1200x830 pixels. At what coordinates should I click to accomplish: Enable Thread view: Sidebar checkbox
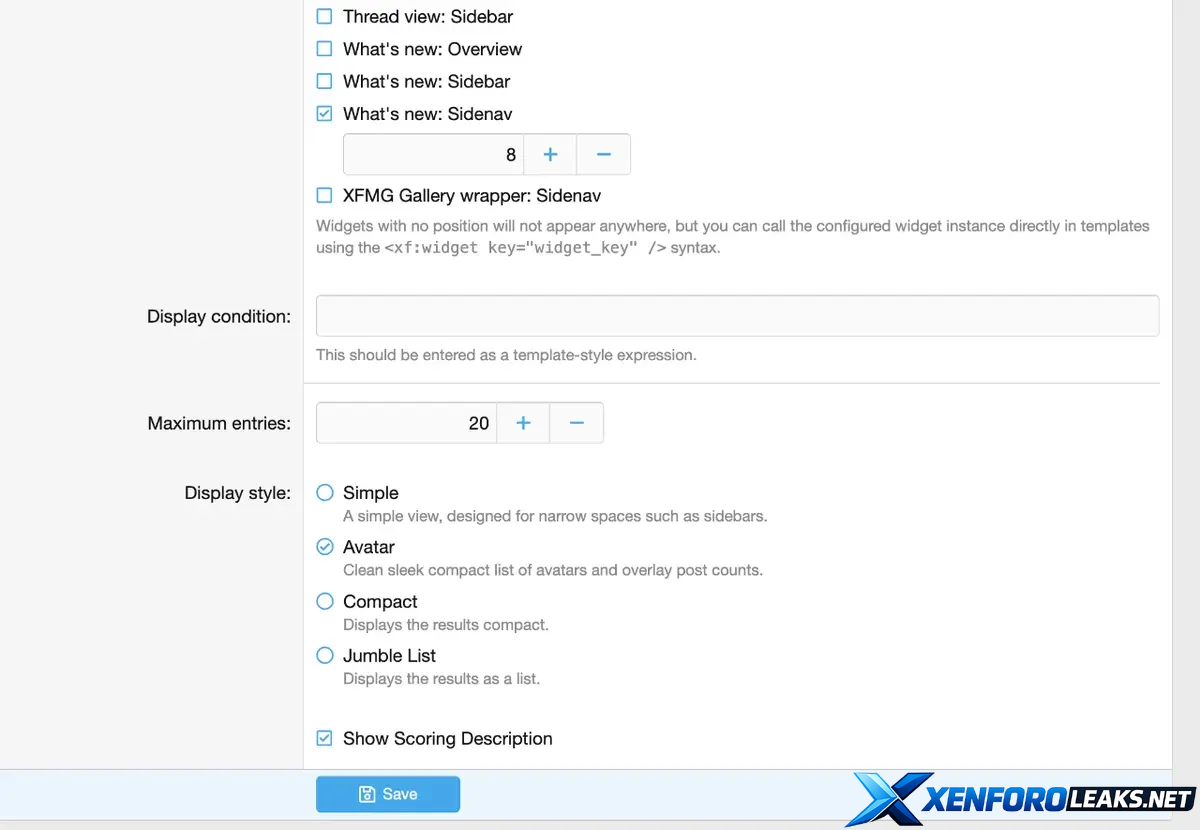coord(325,17)
